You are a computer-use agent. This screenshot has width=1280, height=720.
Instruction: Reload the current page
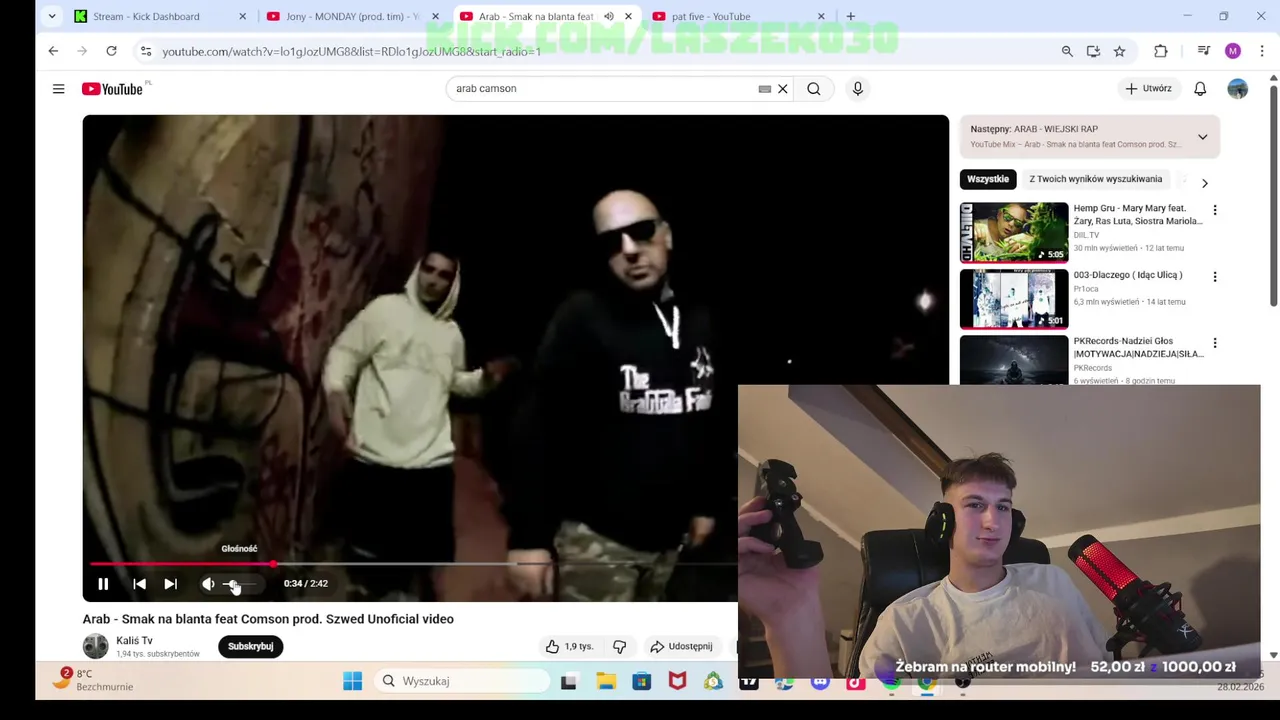coord(111,51)
